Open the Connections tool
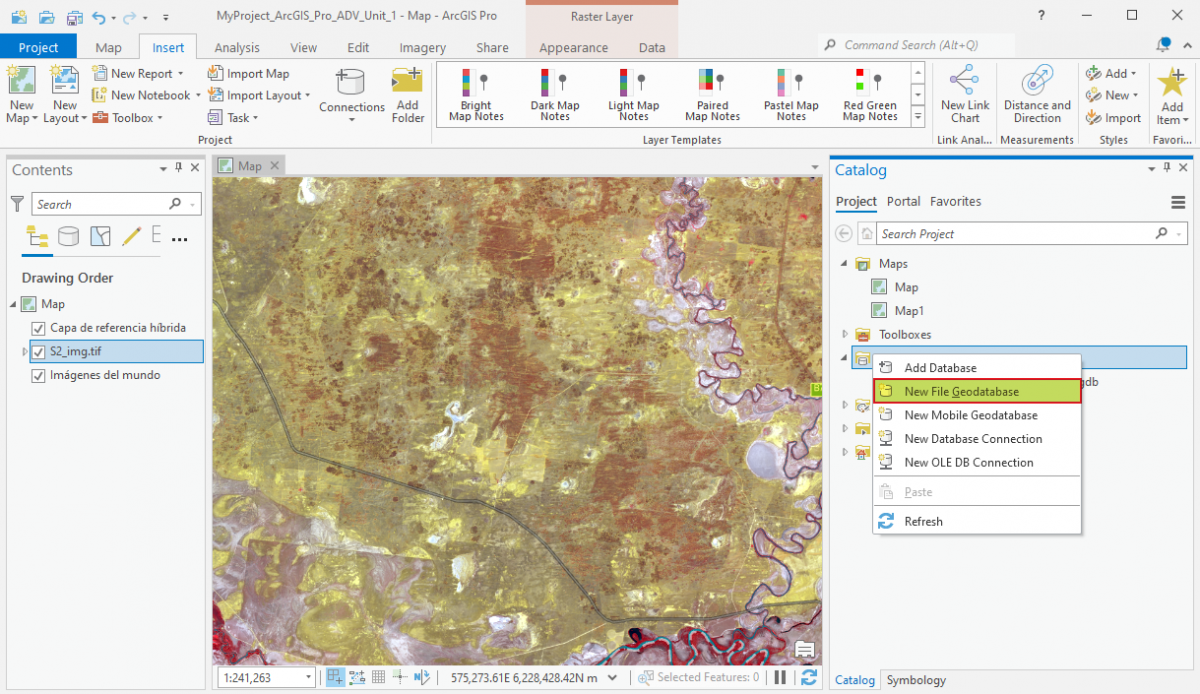1200x694 pixels. click(x=351, y=94)
